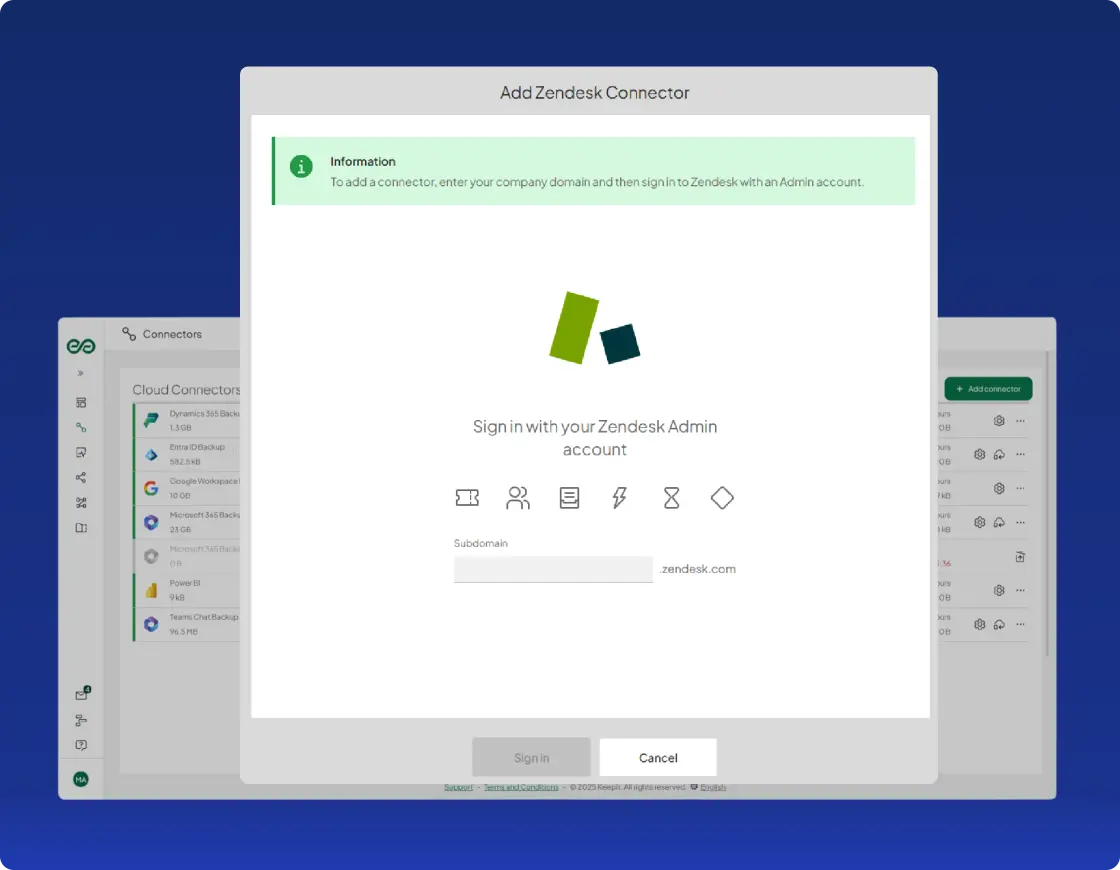Open more options for Power BI row
1120x870 pixels.
point(1020,590)
